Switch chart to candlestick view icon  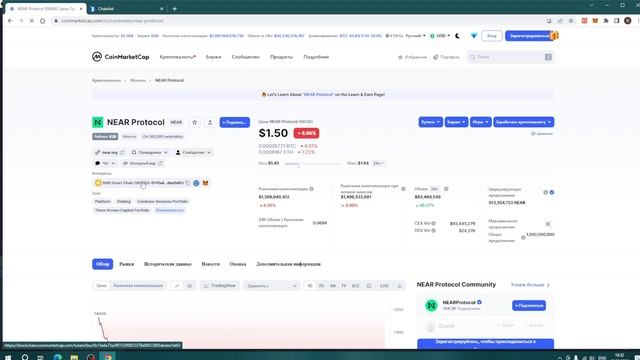click(x=189, y=286)
